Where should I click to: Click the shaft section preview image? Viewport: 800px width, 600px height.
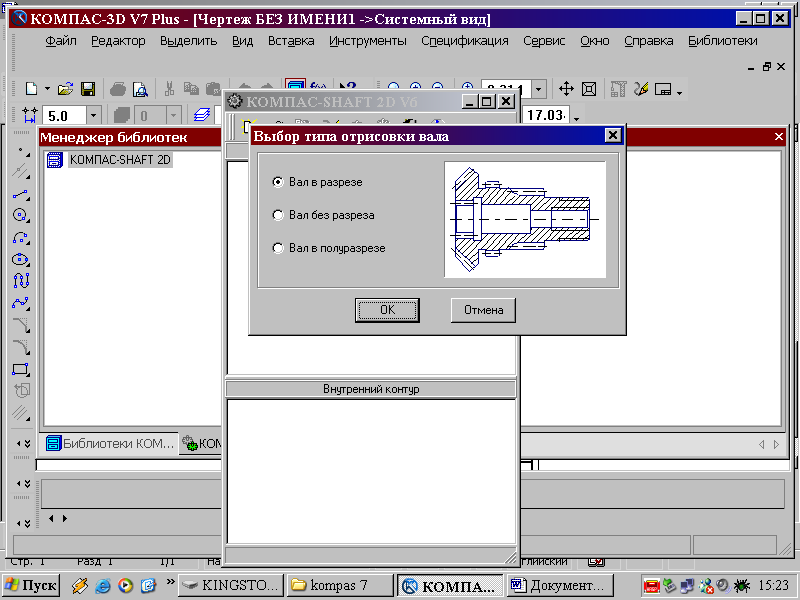tap(525, 219)
